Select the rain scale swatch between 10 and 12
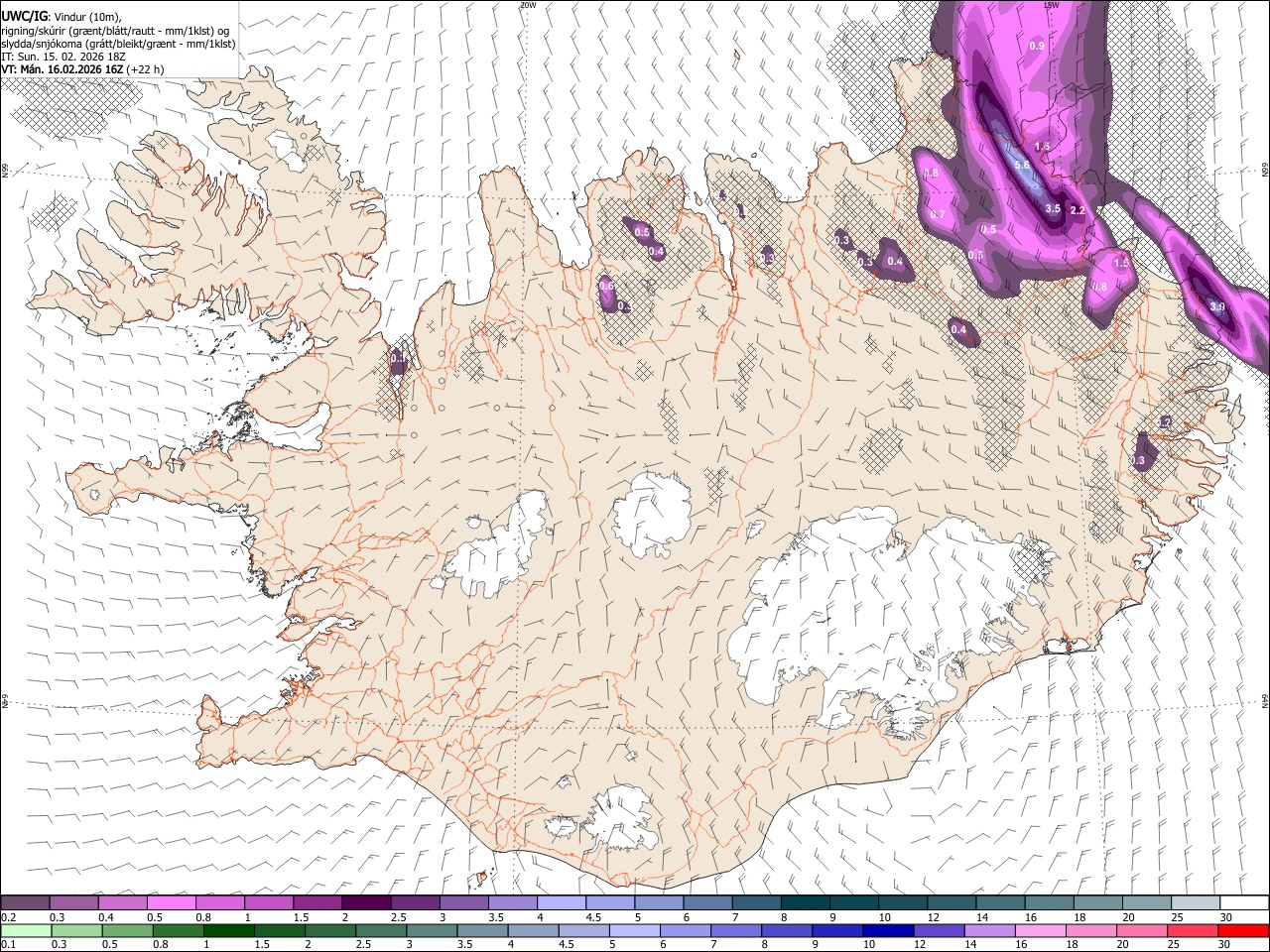 [889, 930]
